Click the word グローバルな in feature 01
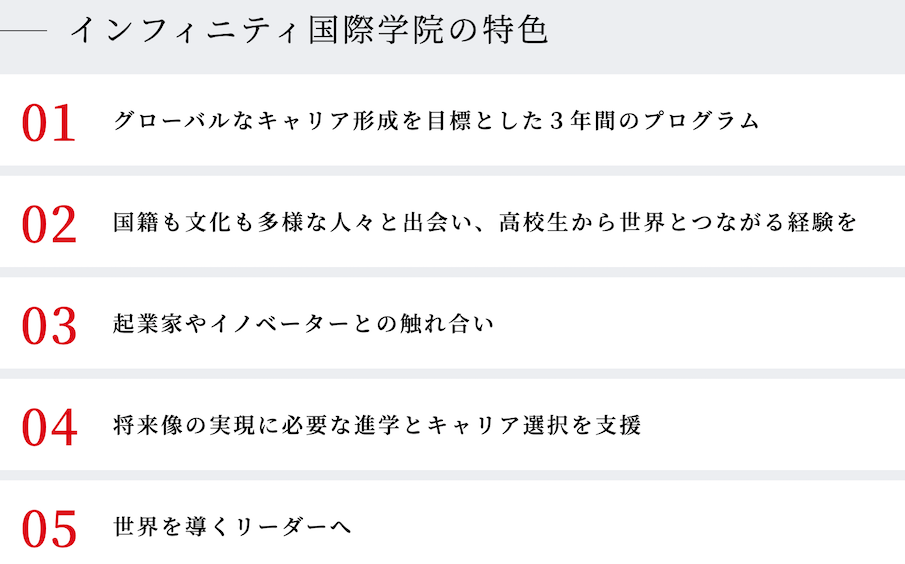905x564 pixels. coord(183,121)
